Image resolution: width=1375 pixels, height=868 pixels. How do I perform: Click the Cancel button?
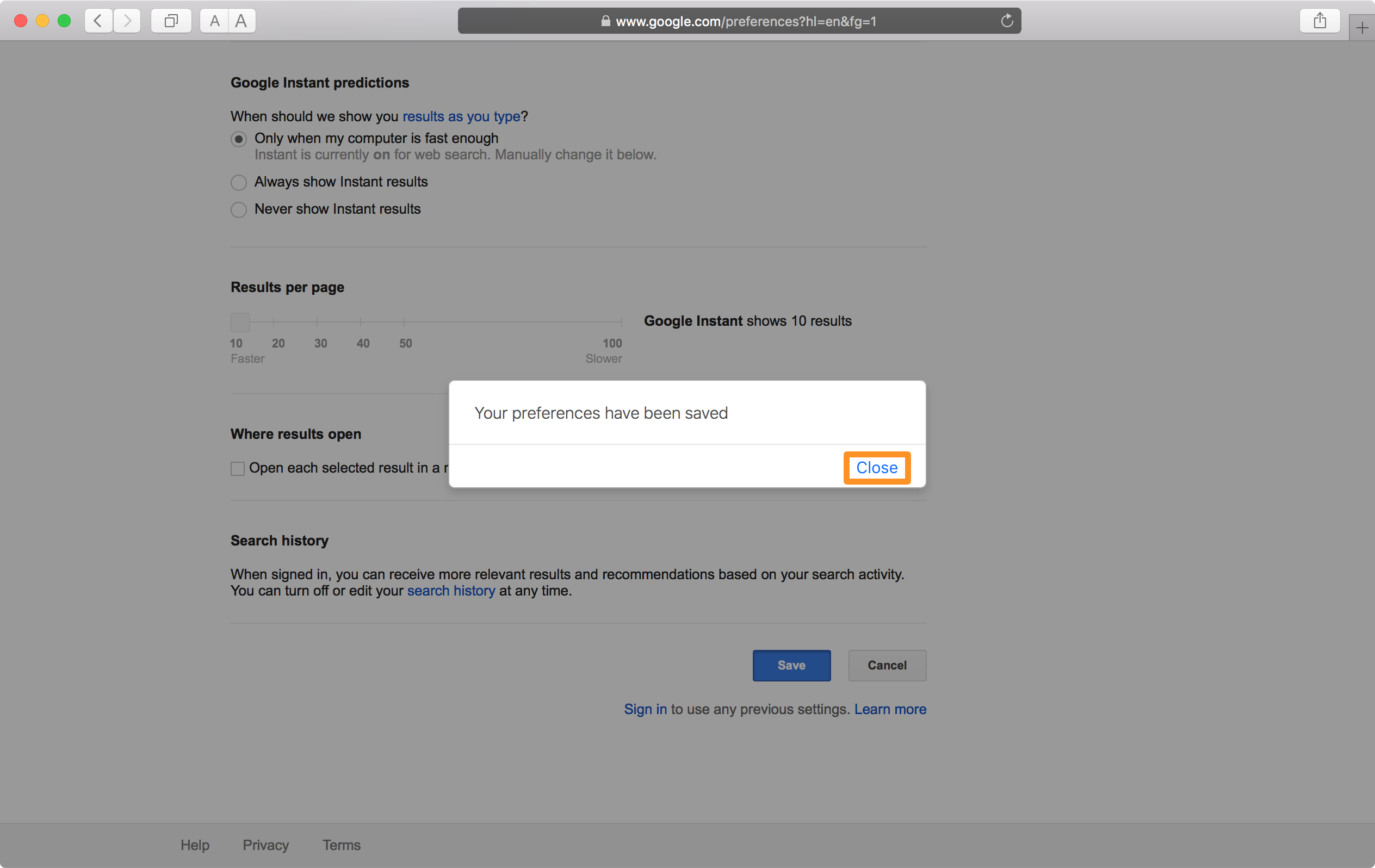[887, 665]
